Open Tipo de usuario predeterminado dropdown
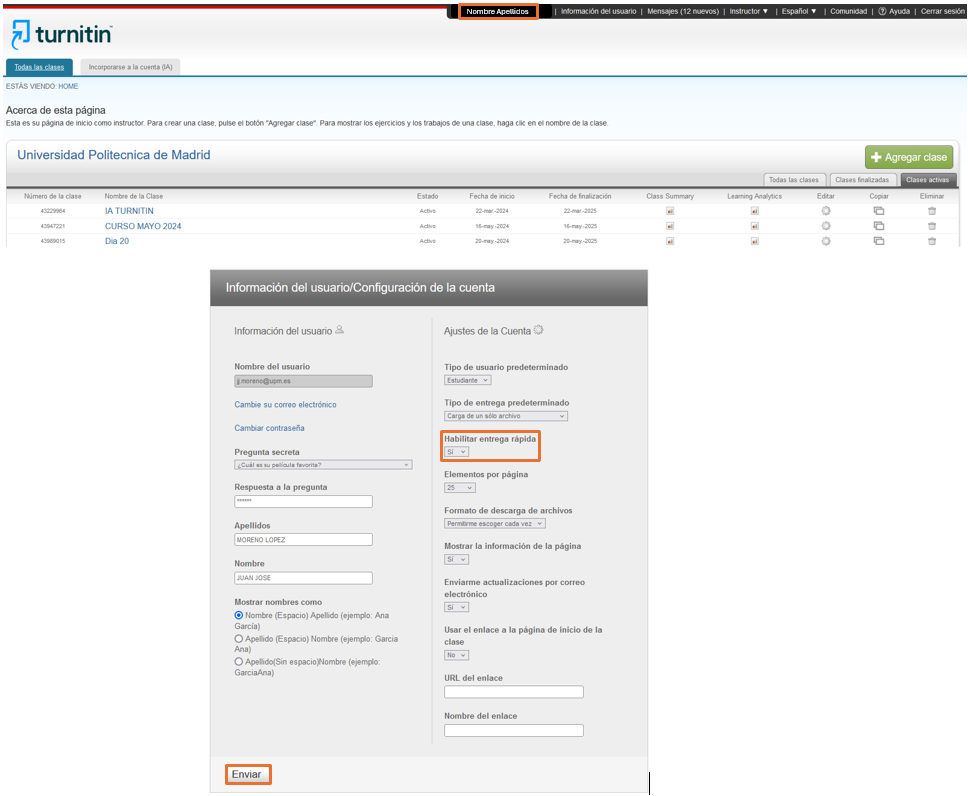The height and width of the screenshot is (796, 968). click(467, 380)
